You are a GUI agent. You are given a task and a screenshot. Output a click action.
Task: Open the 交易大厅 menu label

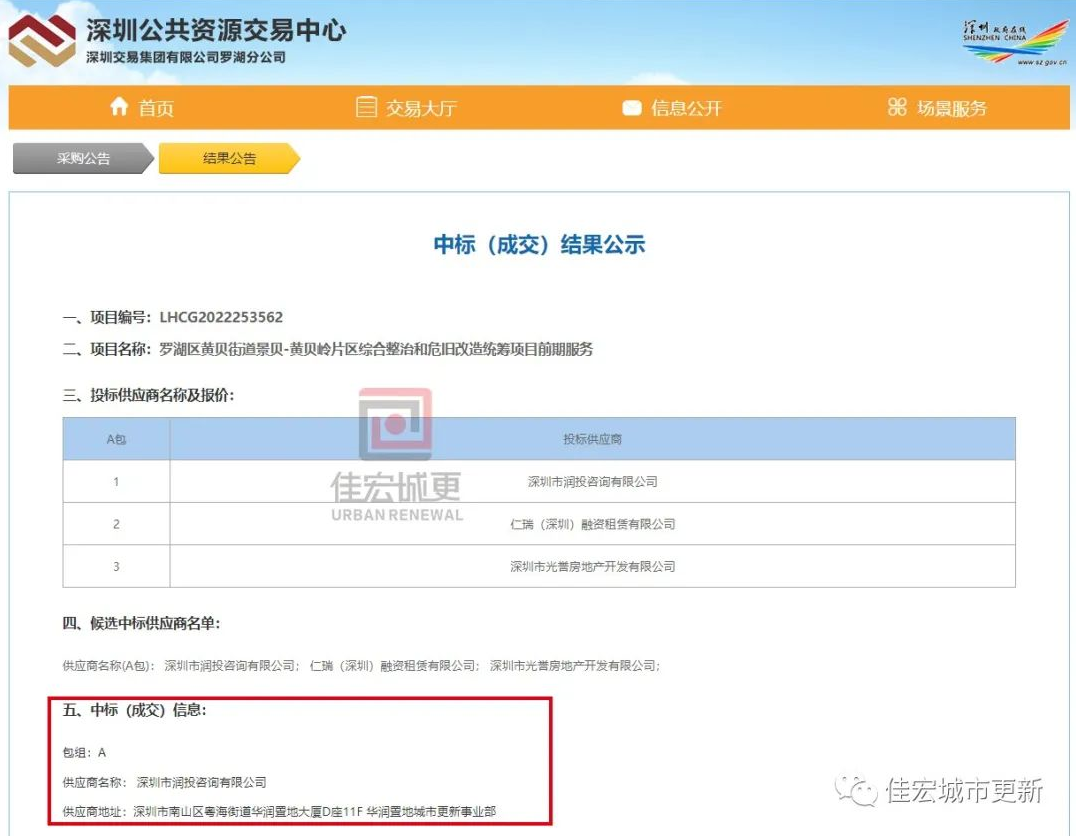[421, 108]
